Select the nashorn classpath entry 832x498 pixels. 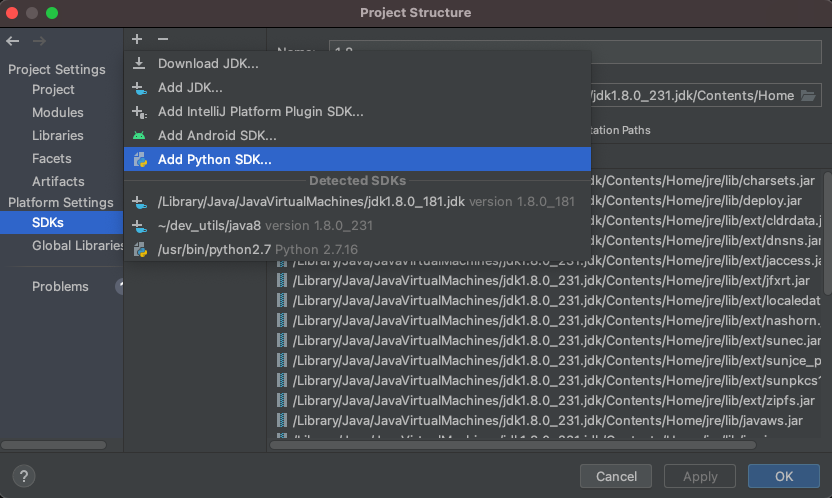549,320
